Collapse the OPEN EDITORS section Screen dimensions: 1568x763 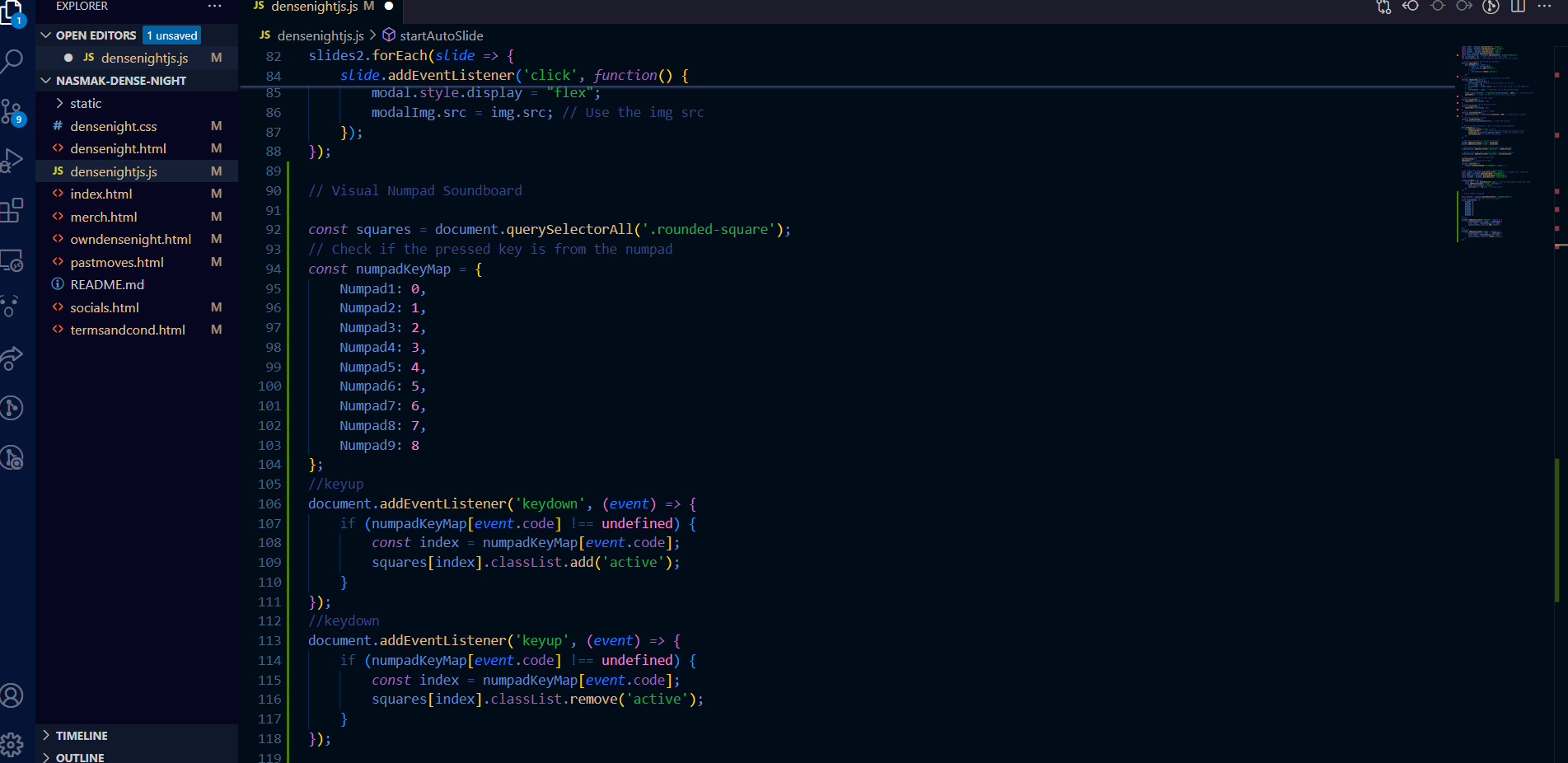46,35
